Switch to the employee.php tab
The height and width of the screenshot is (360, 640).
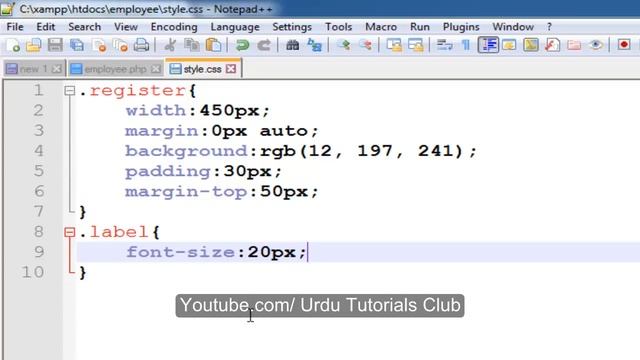pyautogui.click(x=115, y=69)
